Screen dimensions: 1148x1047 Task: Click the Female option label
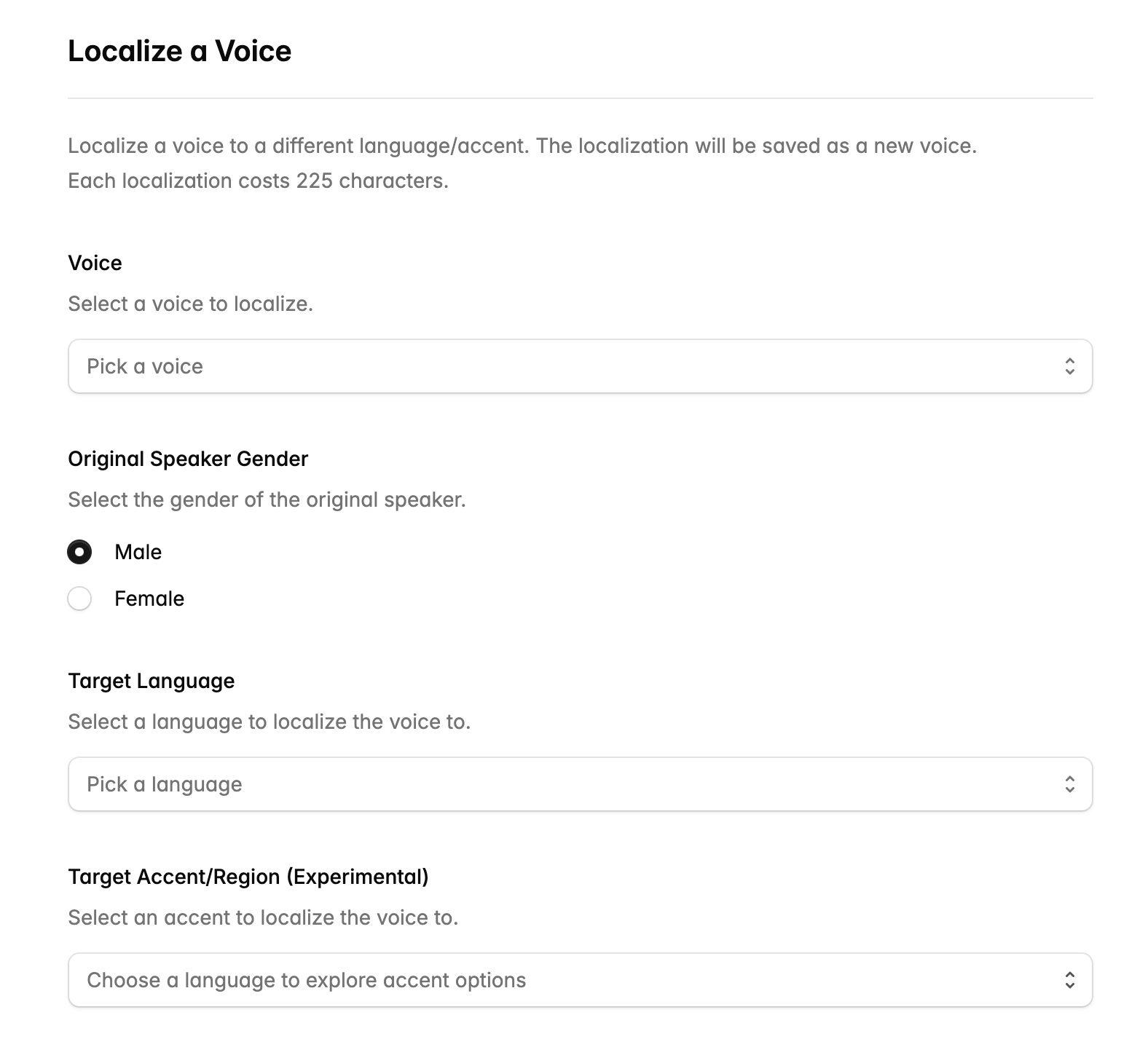click(x=149, y=598)
